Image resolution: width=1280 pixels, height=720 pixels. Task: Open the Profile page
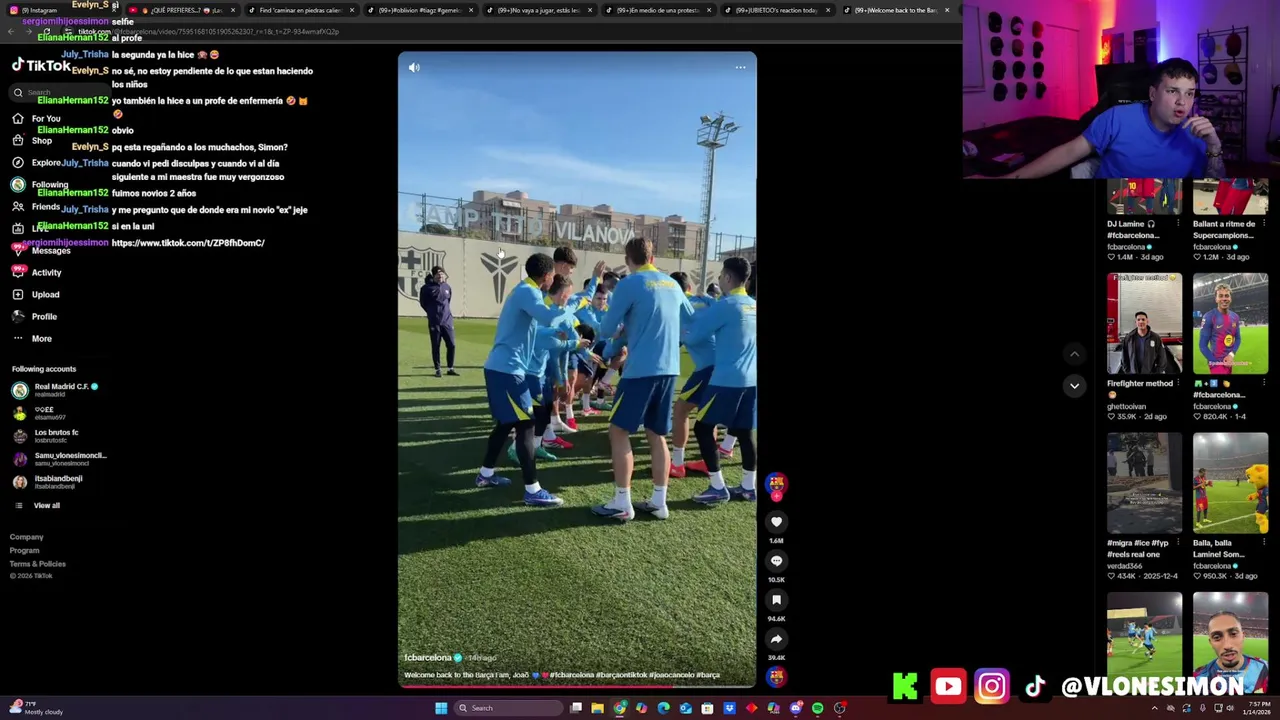(34, 316)
